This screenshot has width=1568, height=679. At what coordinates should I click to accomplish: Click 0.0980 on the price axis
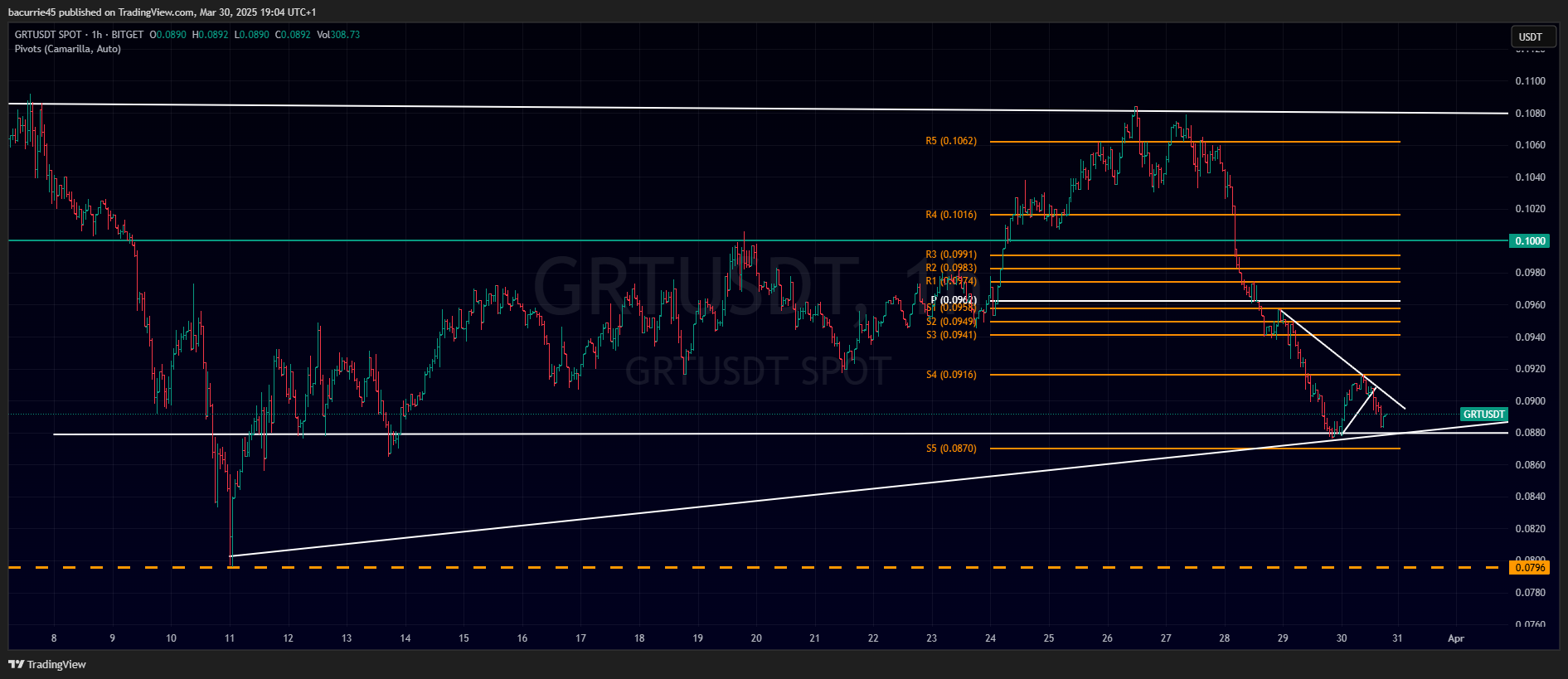coord(1530,273)
